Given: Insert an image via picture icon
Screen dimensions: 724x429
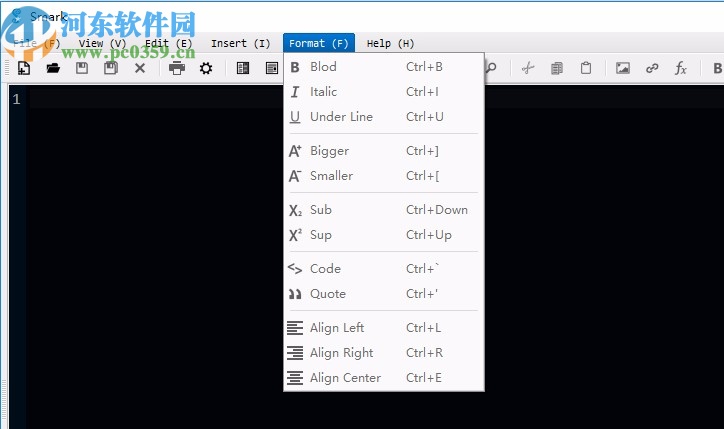Looking at the screenshot, I should 623,68.
